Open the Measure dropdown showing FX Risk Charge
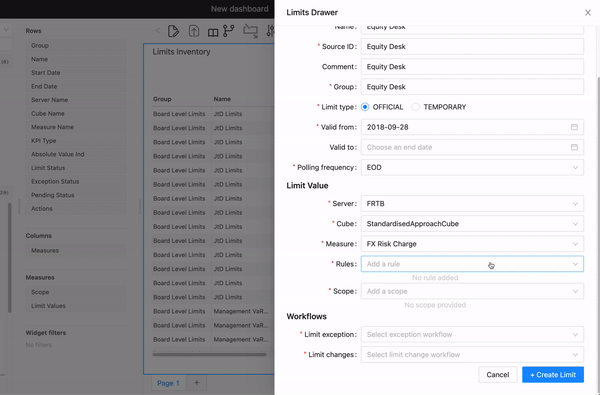Viewport: 600px width, 395px height. click(472, 244)
